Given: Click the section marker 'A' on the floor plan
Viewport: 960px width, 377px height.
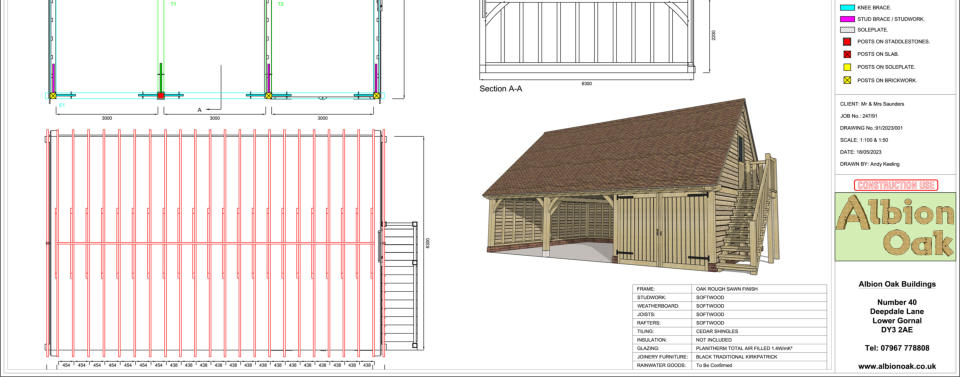Looking at the screenshot, I should (199, 110).
